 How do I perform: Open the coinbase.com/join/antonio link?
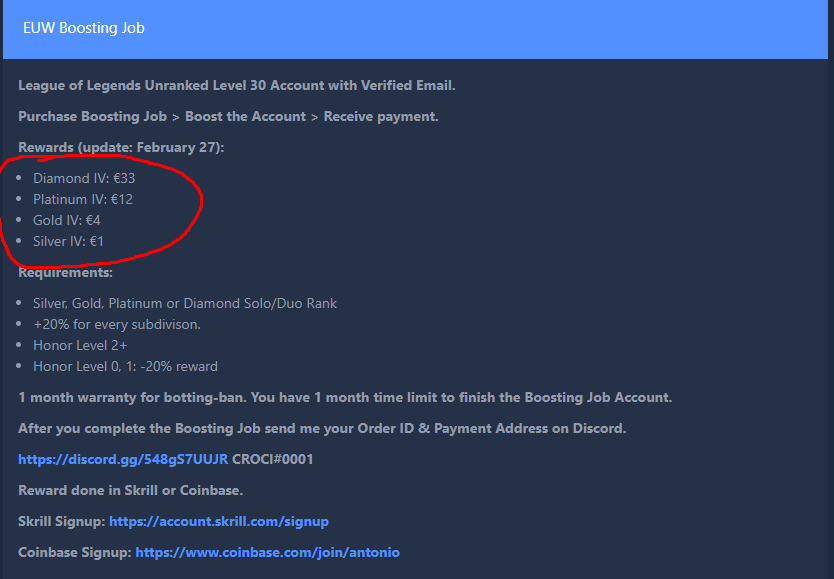coord(268,552)
